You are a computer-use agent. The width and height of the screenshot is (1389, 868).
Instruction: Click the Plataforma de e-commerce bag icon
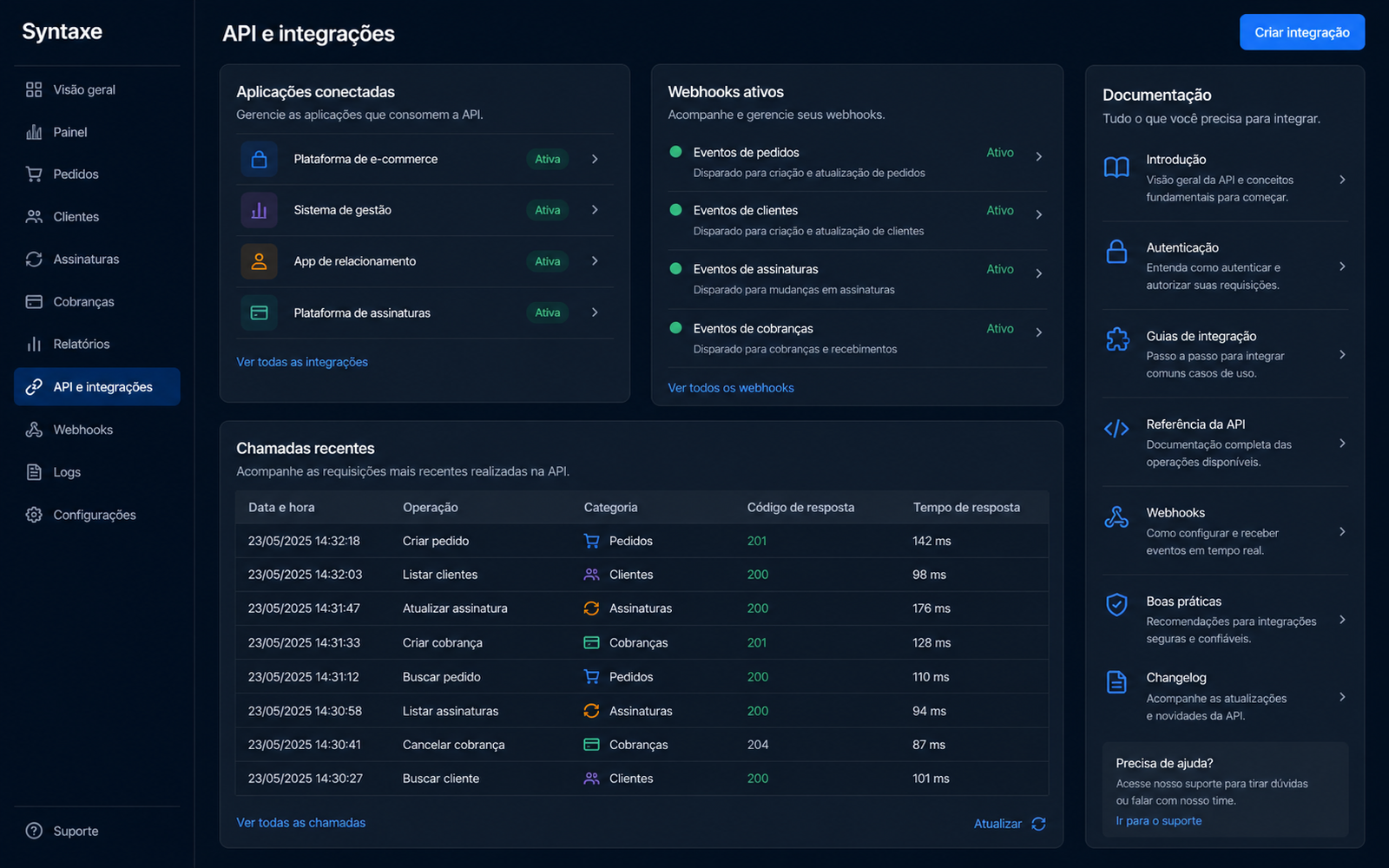(x=259, y=159)
